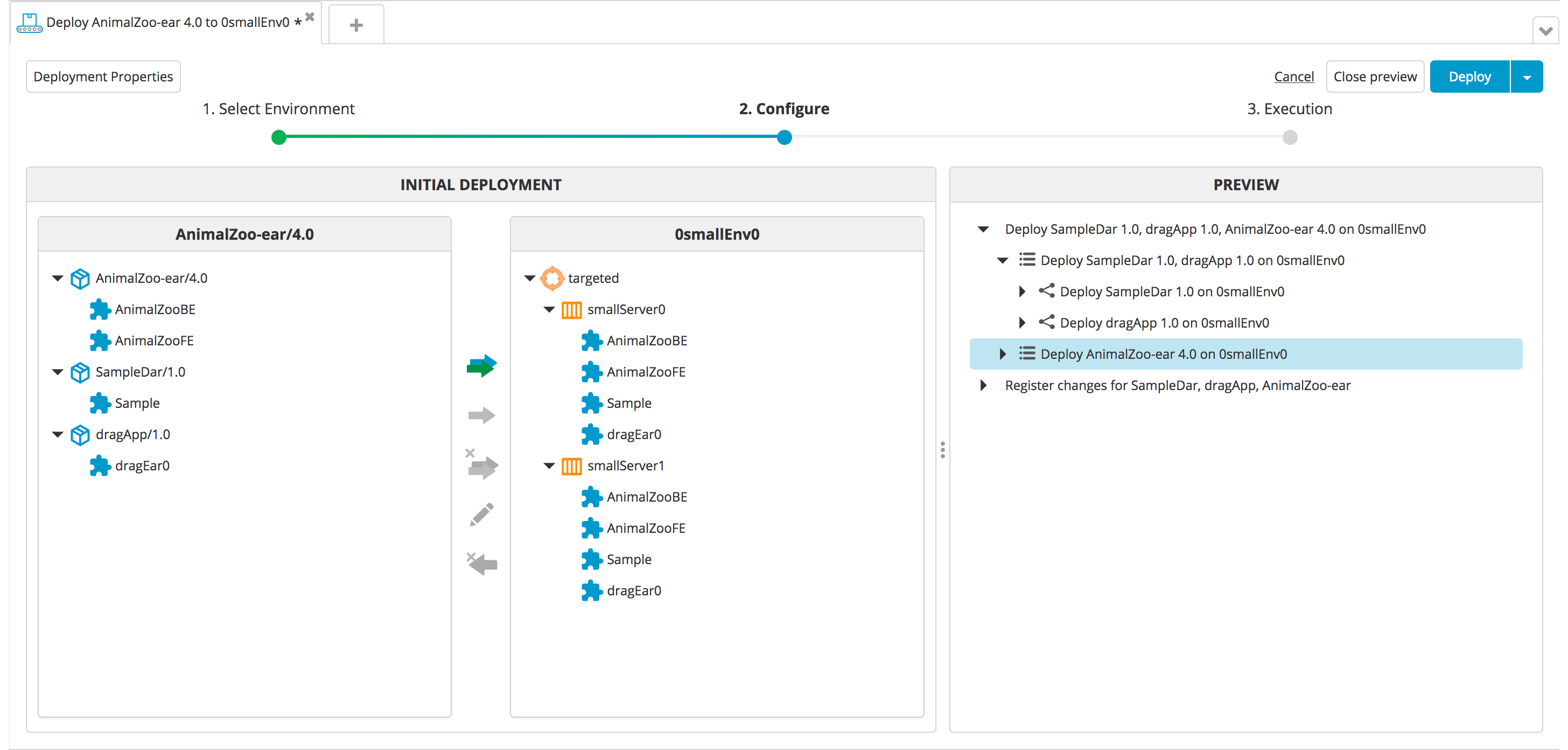Screen dimensions: 1568x750
Task: Collapse the AnimalZoo-ear/4.0 package tree node
Action: point(58,279)
